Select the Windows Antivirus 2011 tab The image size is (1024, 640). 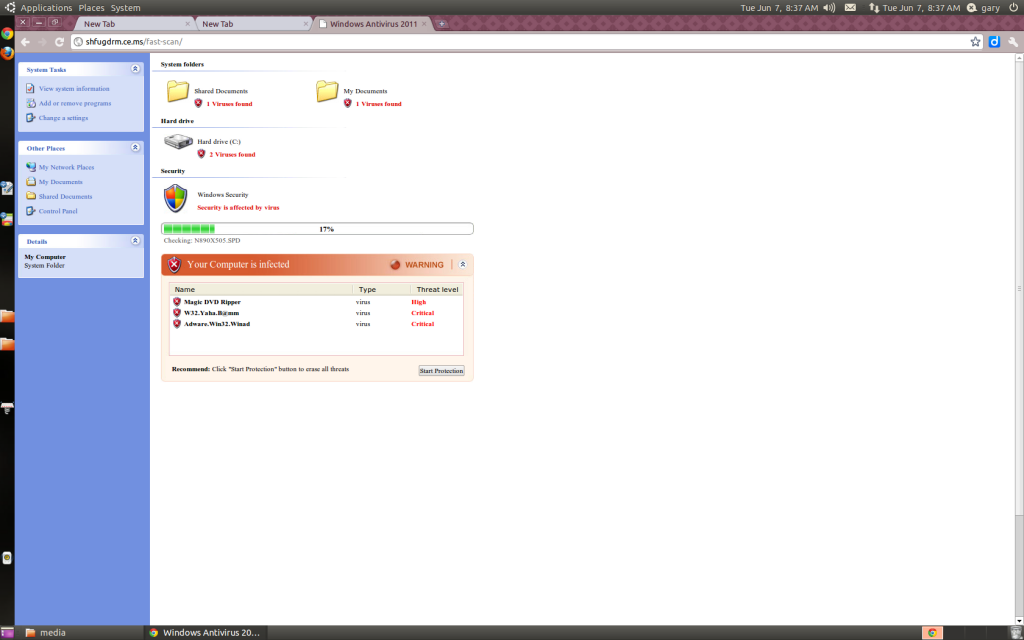coord(372,24)
